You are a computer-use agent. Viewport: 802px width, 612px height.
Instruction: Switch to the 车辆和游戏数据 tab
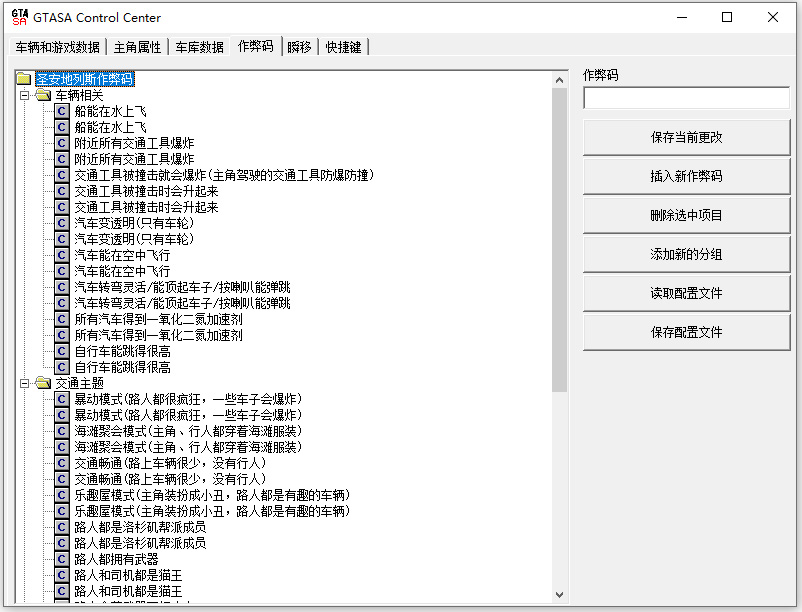57,47
